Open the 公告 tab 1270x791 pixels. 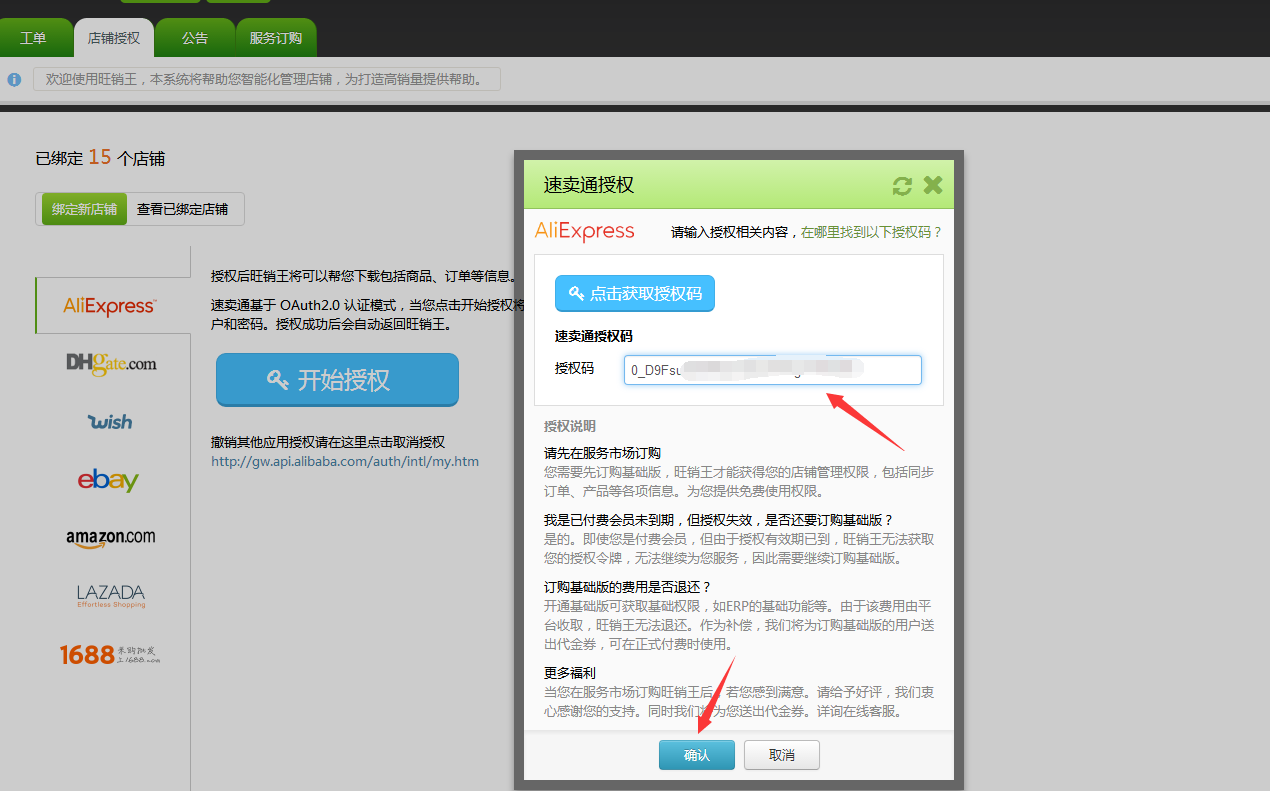195,38
